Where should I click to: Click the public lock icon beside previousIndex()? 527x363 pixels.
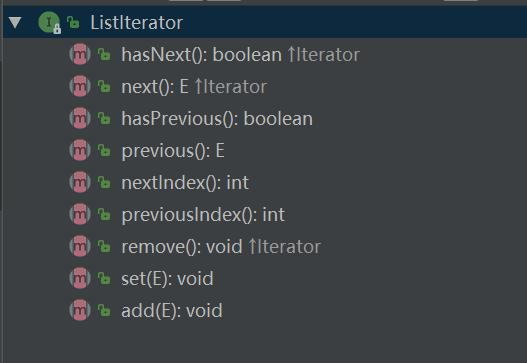[104, 214]
